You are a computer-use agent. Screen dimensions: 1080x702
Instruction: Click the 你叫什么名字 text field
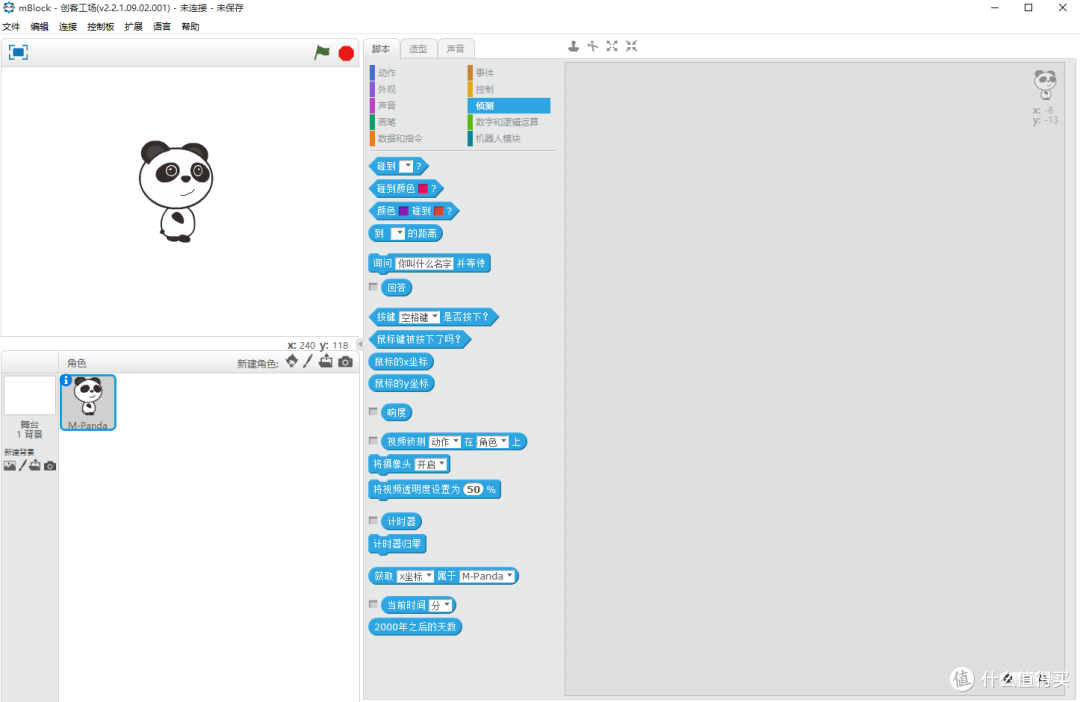click(424, 263)
